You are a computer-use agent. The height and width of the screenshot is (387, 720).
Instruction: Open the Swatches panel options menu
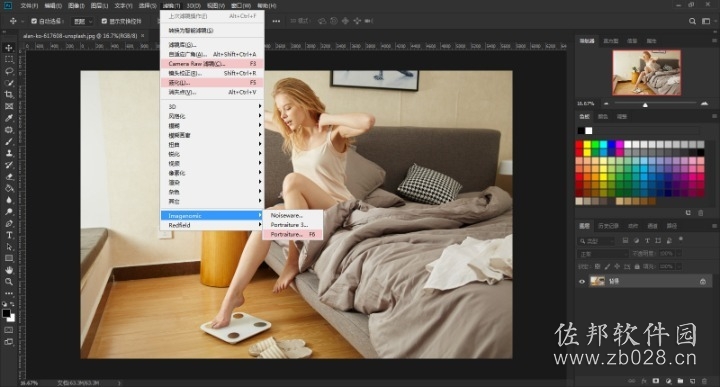click(x=714, y=117)
